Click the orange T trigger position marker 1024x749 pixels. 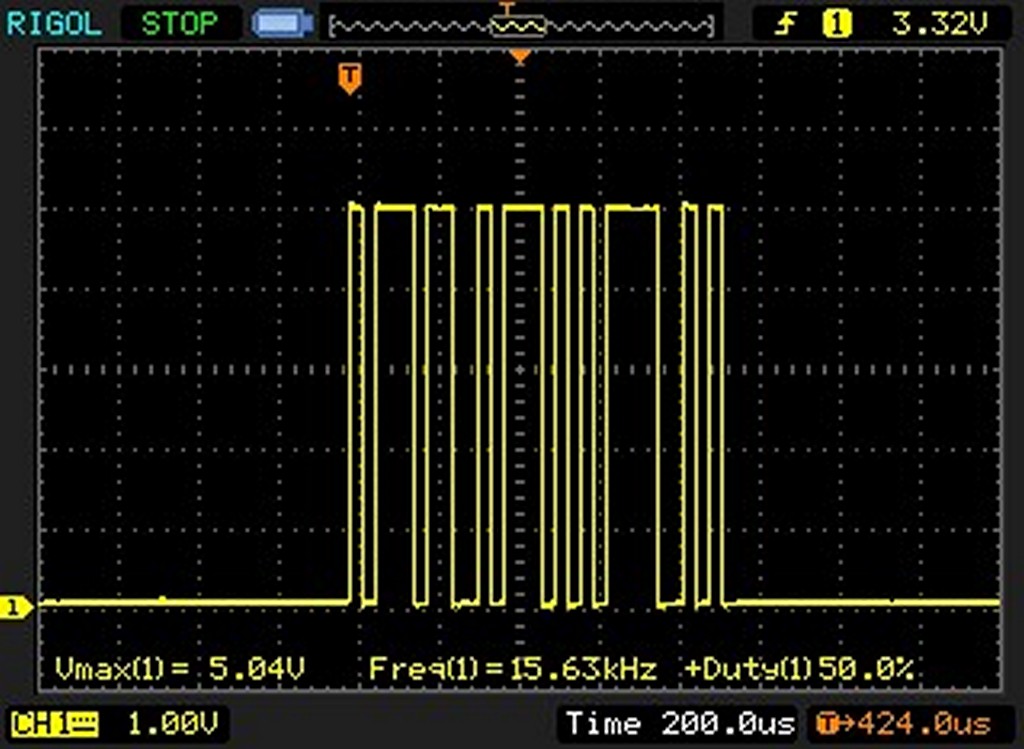click(x=350, y=78)
